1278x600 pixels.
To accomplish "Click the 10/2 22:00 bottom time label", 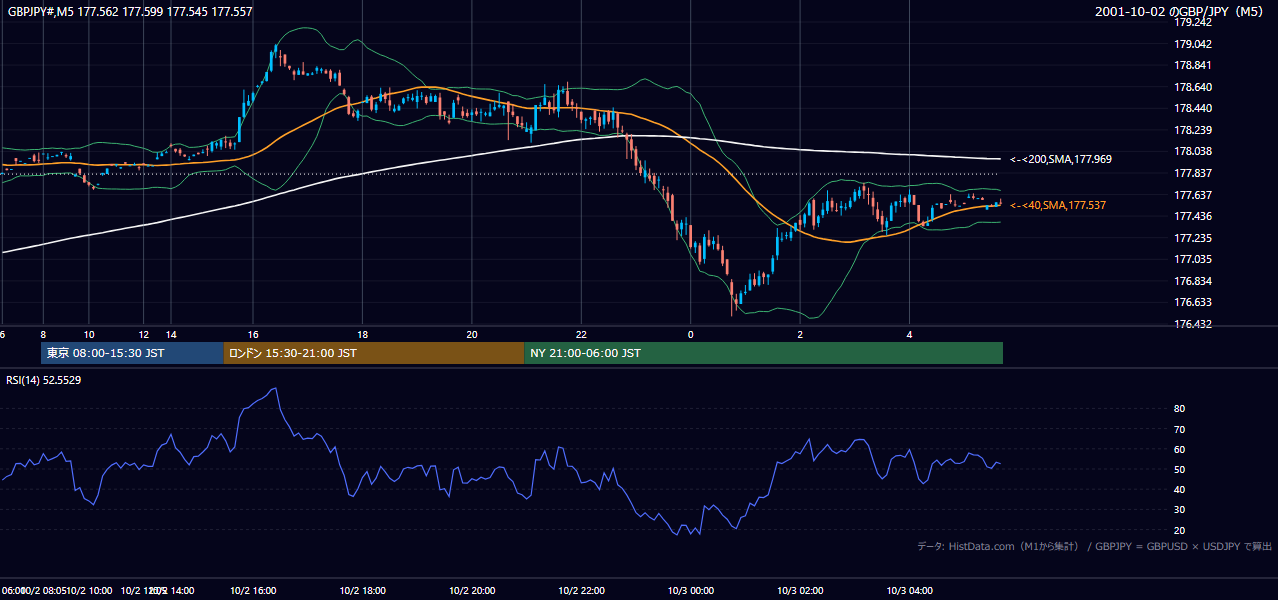I will coord(582,591).
